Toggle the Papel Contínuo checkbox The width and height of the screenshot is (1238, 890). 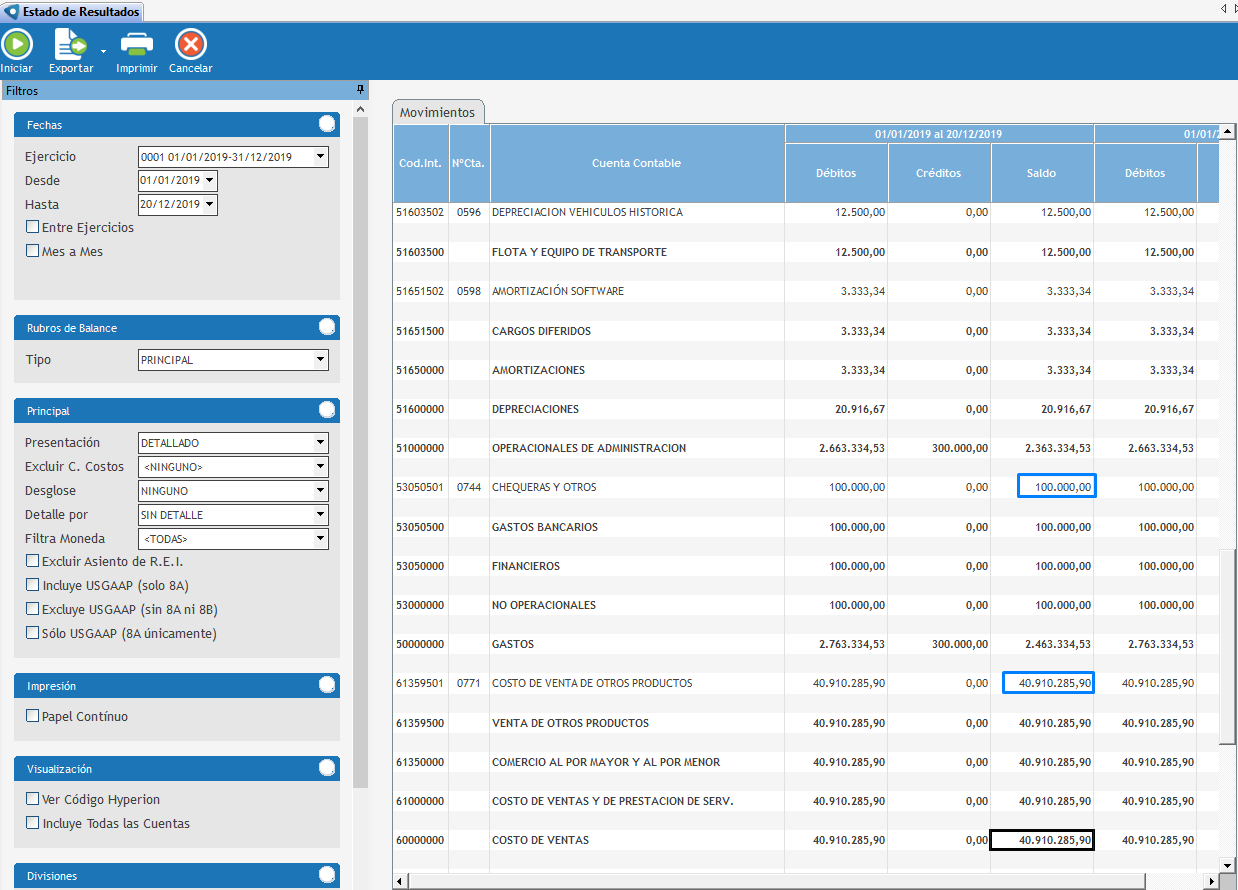33,717
